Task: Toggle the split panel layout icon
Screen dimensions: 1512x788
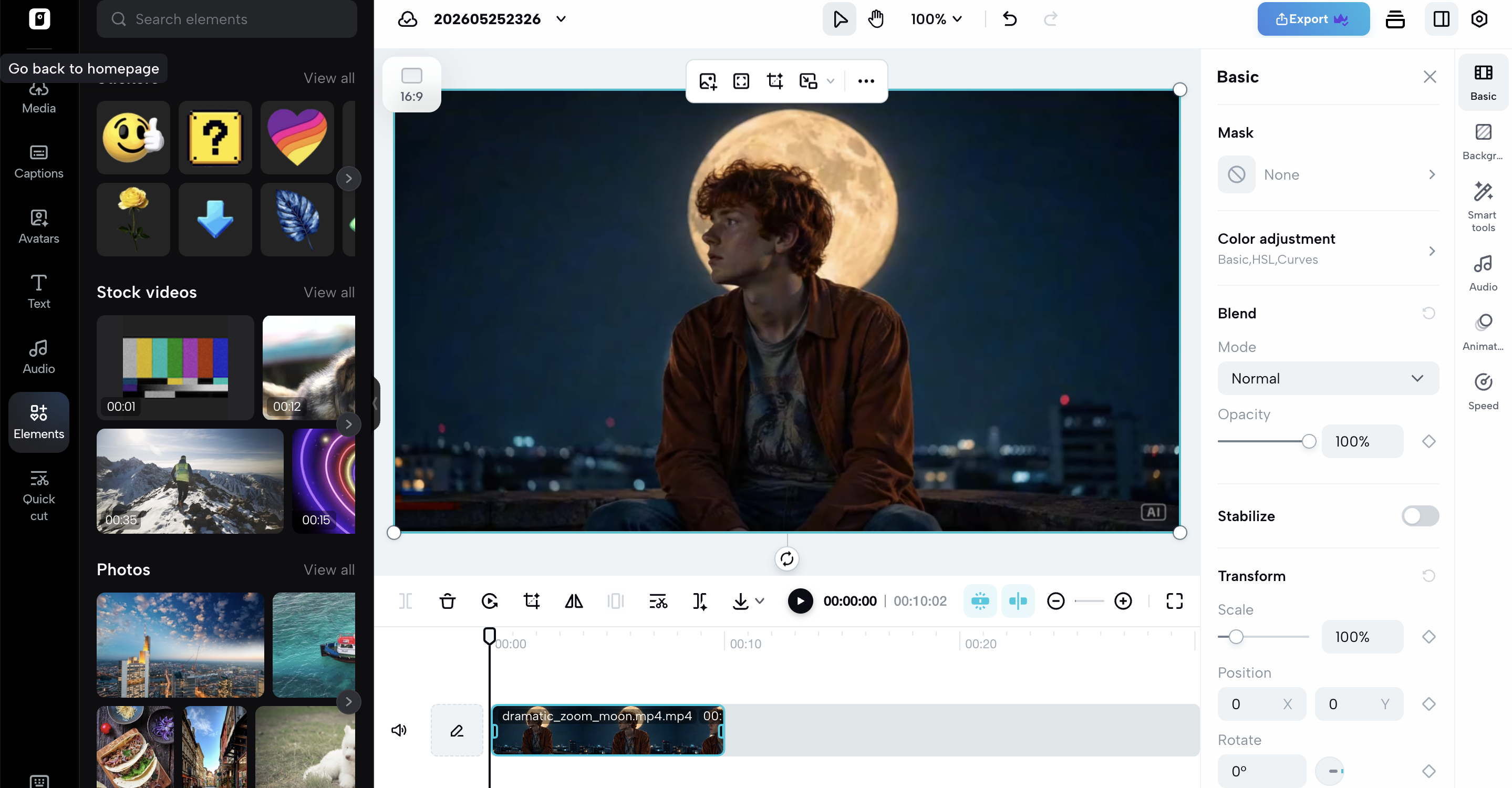Action: 1442,19
